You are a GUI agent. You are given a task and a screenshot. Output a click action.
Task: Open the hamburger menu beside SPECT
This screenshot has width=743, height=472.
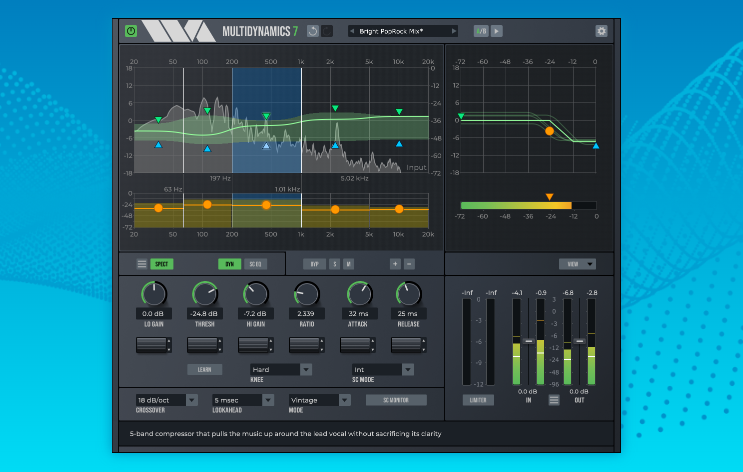pos(141,264)
